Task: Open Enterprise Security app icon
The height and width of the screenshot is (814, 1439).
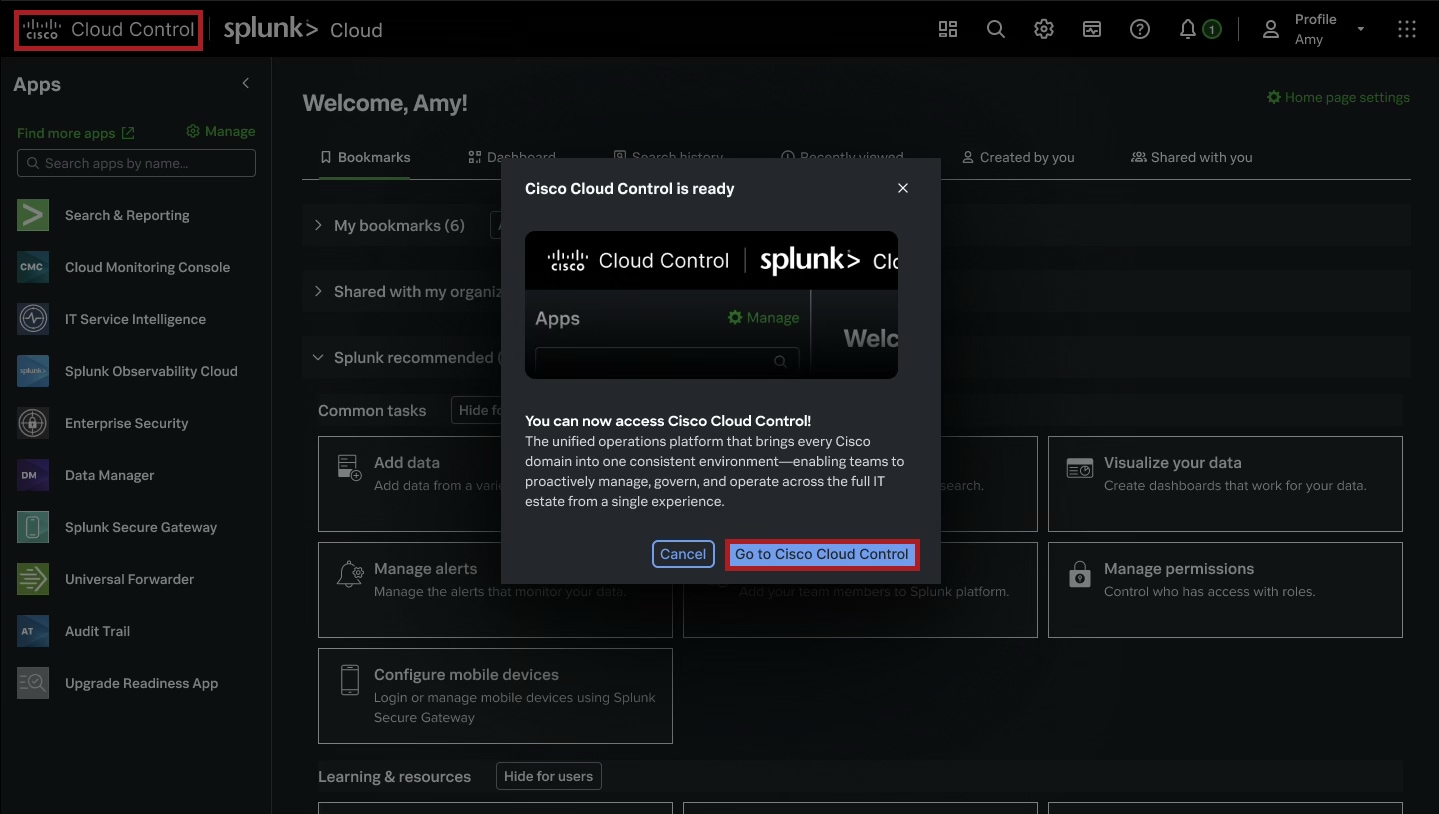Action: click(x=33, y=423)
